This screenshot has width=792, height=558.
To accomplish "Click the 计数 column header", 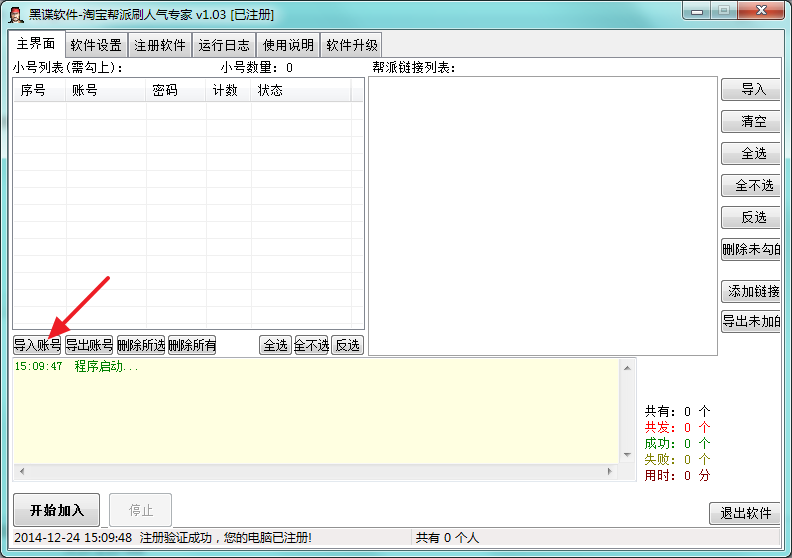I will coord(228,90).
